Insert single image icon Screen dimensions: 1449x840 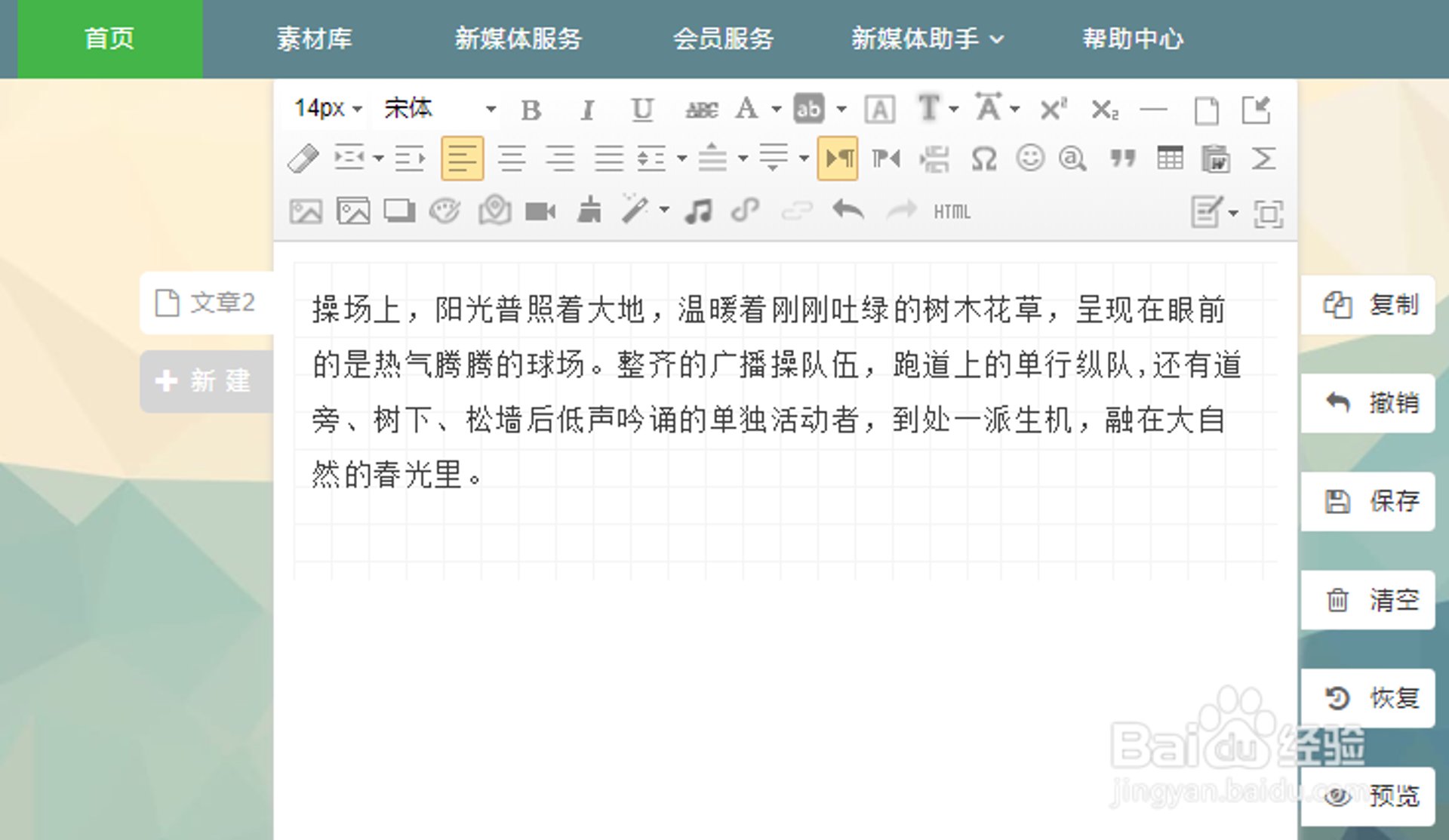click(306, 211)
